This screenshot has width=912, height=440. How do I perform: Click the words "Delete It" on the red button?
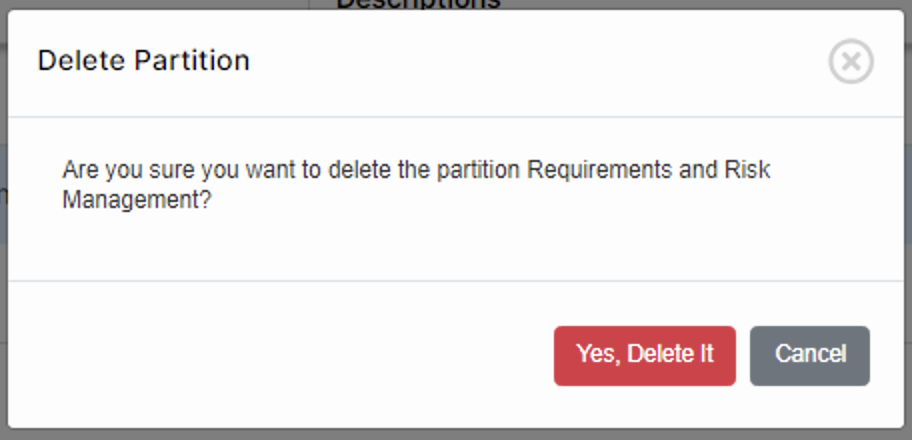668,355
